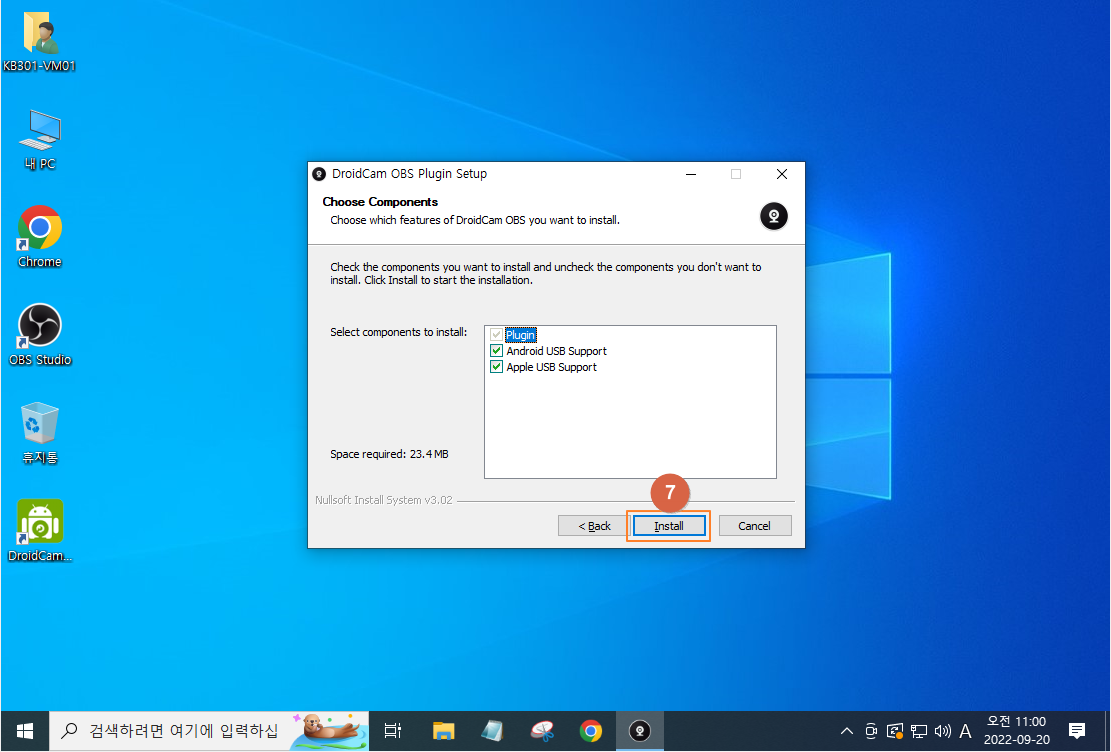Click the security status tray icon

point(895,731)
